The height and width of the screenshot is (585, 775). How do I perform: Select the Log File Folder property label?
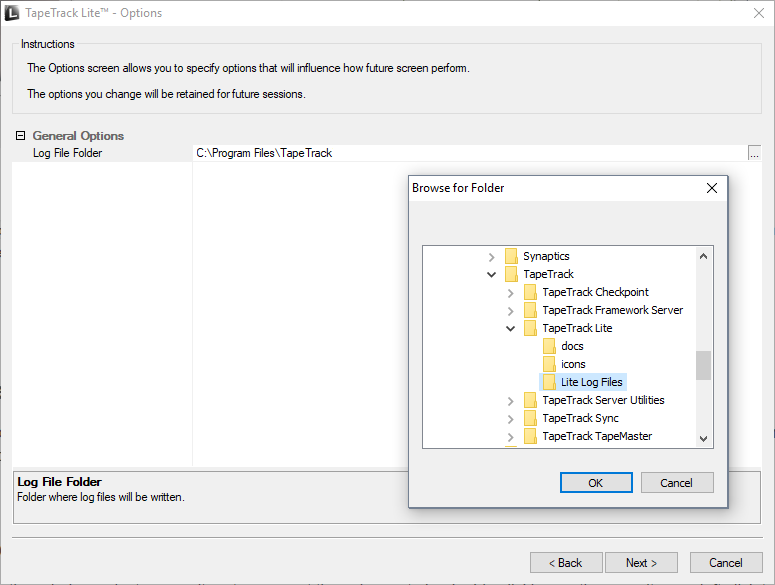click(67, 153)
